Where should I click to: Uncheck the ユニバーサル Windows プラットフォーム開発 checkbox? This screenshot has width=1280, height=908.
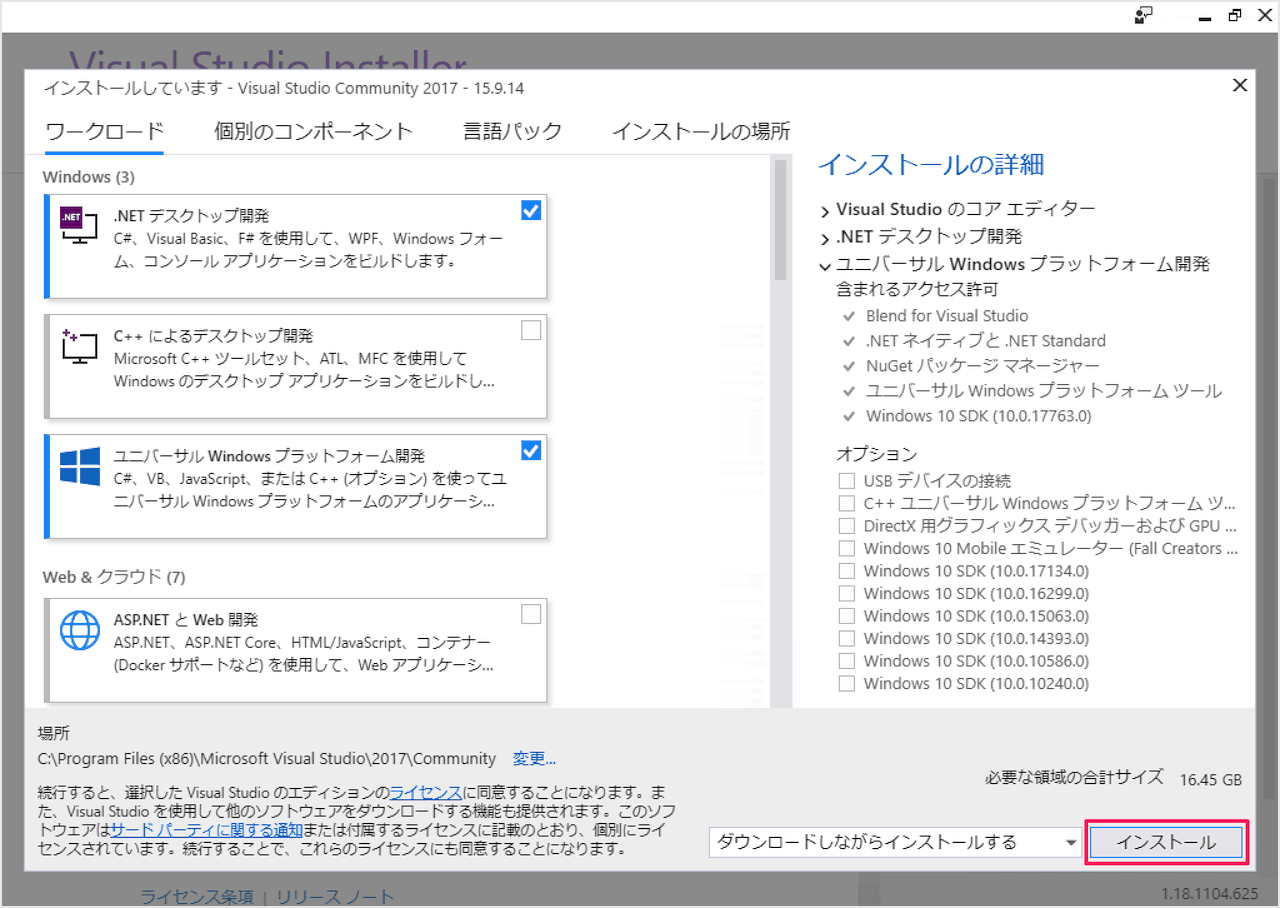pos(531,450)
